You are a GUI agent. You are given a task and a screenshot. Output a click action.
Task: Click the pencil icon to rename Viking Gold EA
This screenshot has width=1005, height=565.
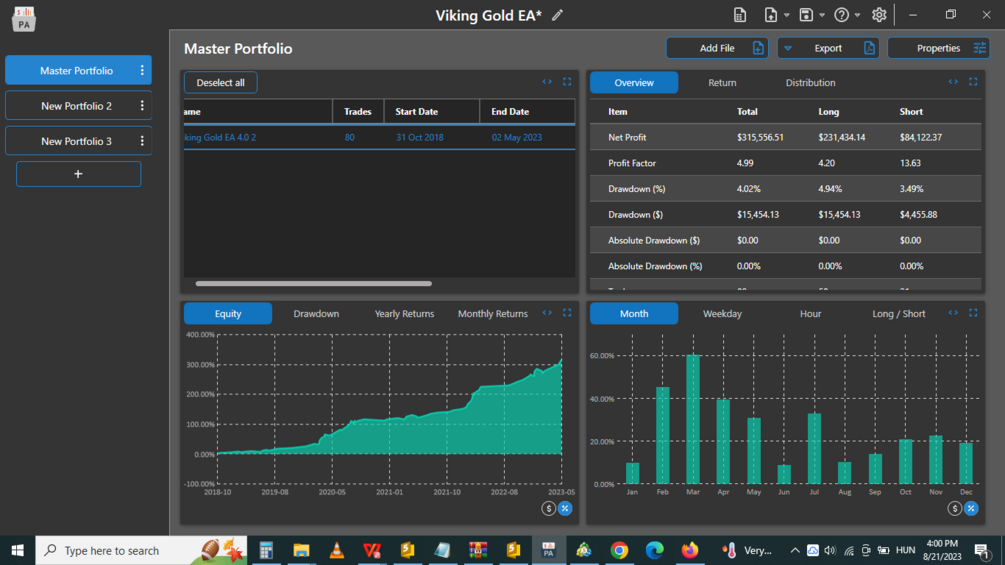click(x=557, y=15)
